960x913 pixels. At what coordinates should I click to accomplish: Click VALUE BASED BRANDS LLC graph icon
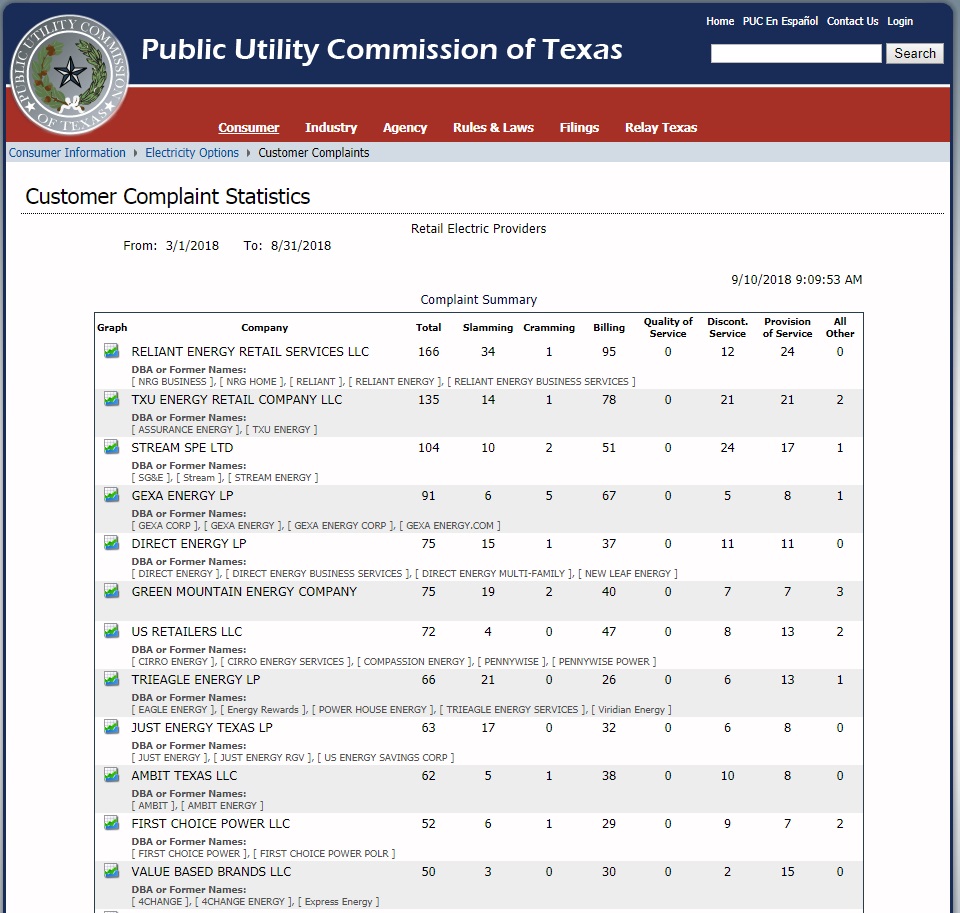pos(111,871)
